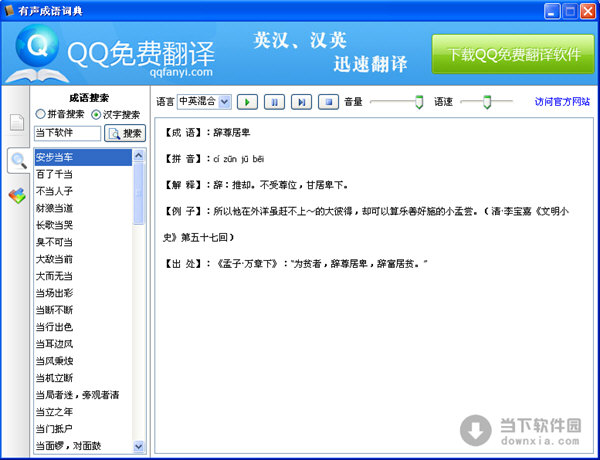Select idiom 当机立断 in the list
The image size is (600, 460).
(83, 378)
